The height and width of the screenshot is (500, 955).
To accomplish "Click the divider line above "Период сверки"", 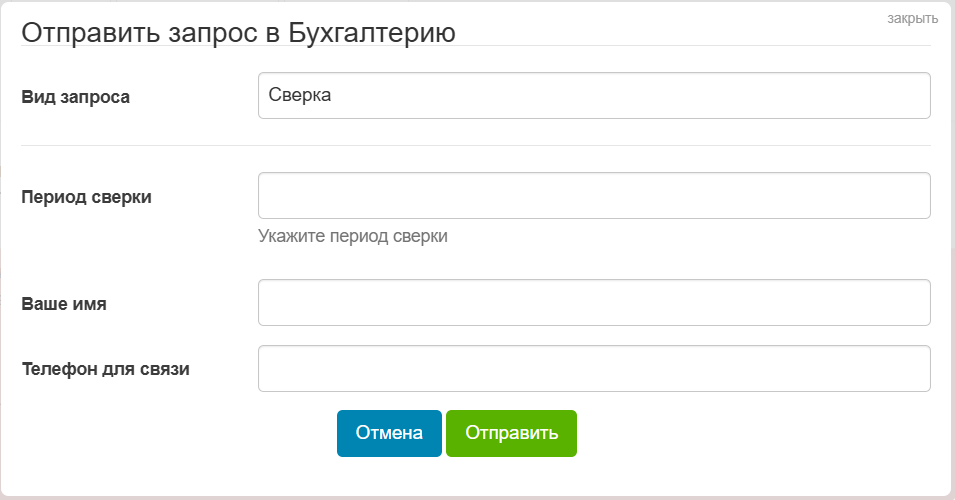I will tap(476, 145).
